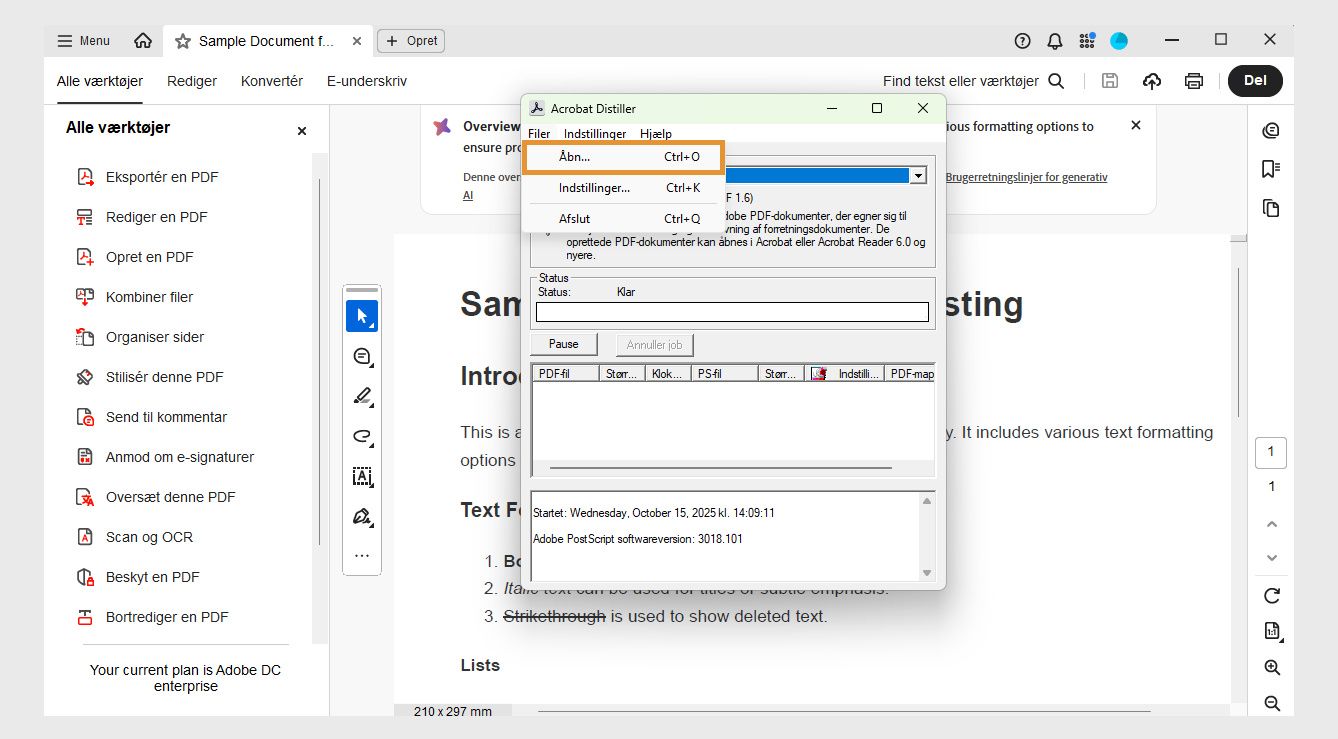Open the page thumbnails panel
This screenshot has width=1338, height=739.
(x=1271, y=208)
